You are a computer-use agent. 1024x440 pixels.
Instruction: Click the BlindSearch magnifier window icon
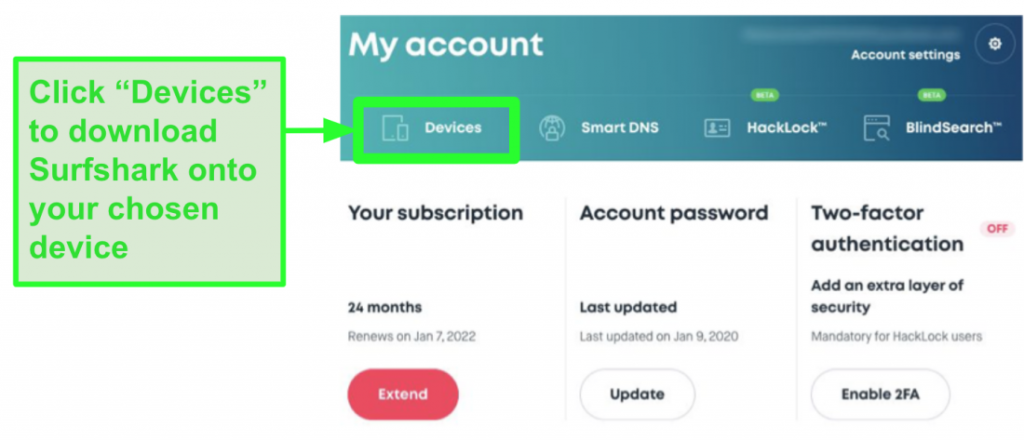point(876,128)
